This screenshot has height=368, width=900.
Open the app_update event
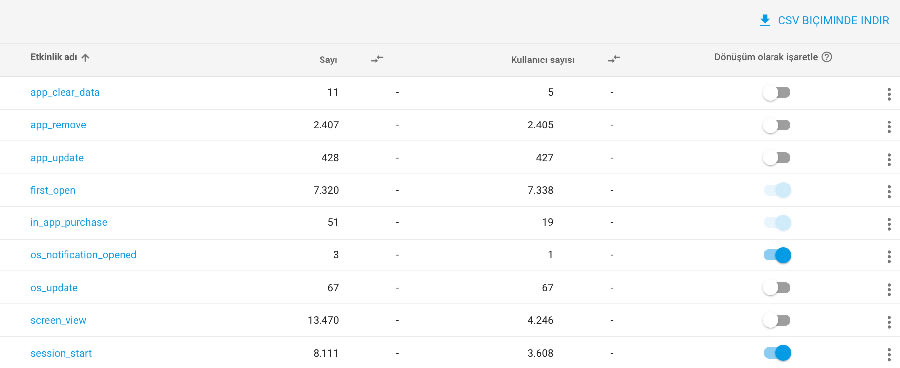pos(57,157)
